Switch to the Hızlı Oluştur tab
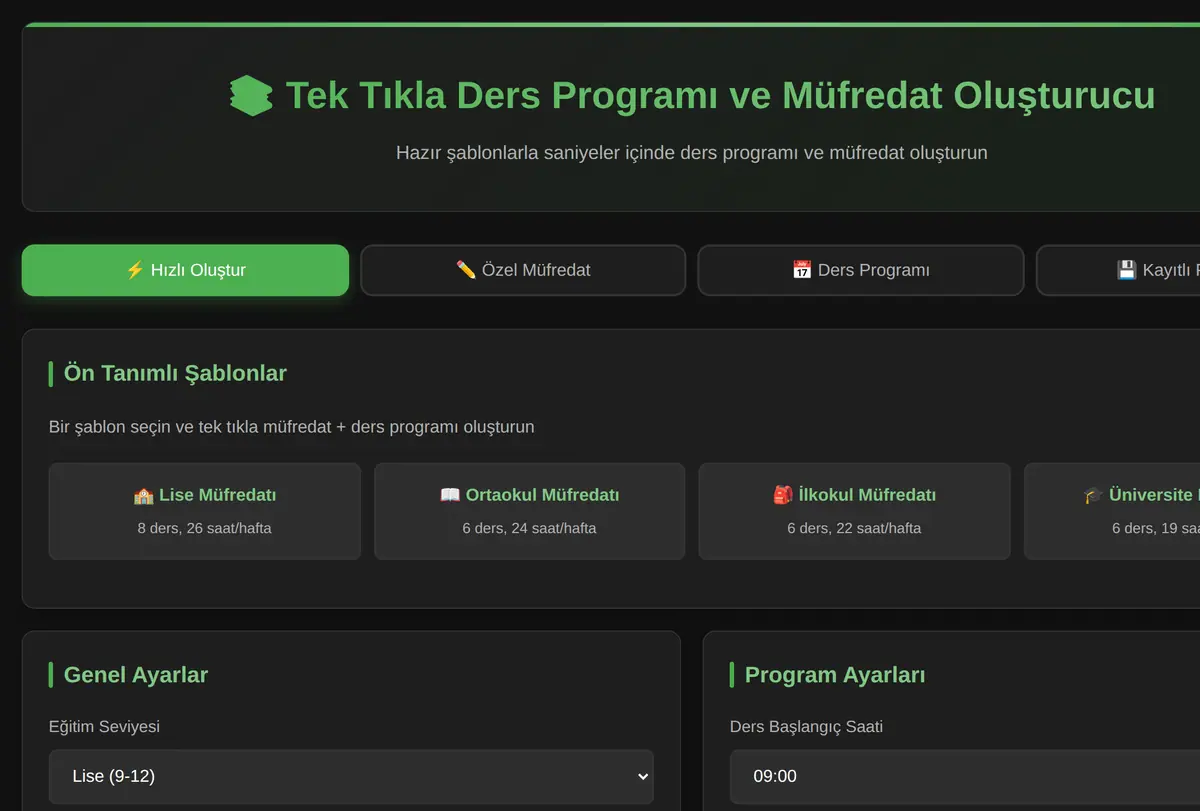 [x=185, y=270]
